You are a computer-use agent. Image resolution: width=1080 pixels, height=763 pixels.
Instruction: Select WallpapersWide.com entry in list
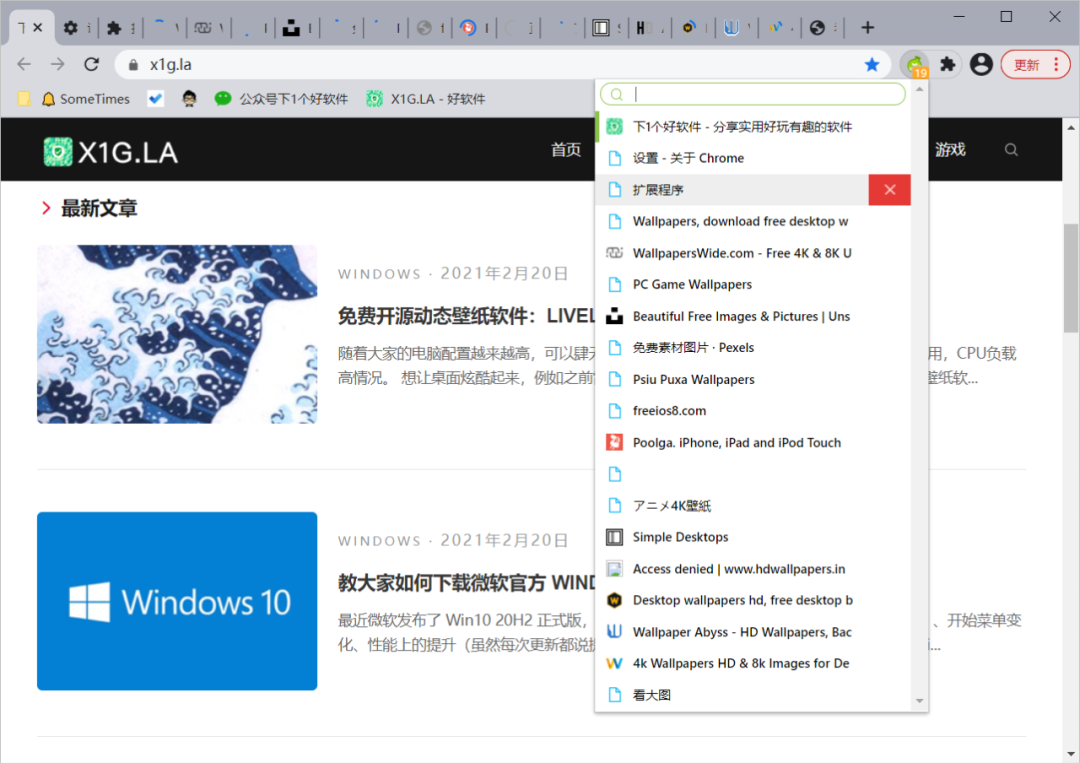(x=753, y=253)
